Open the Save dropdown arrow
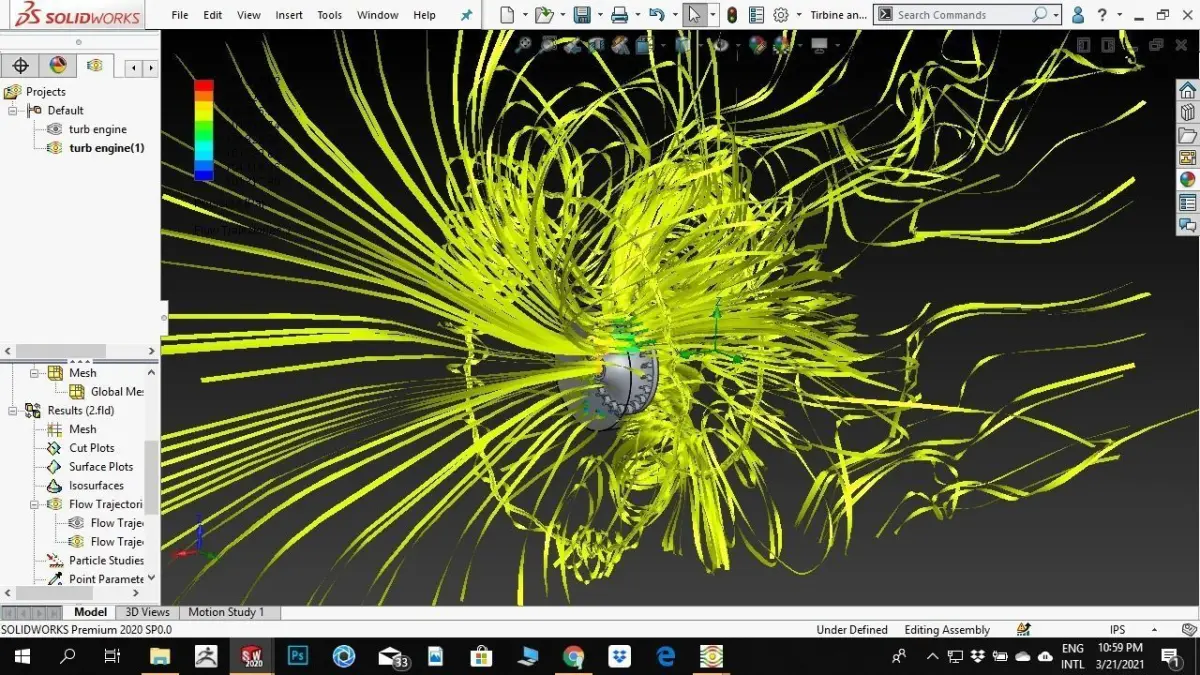 [x=598, y=15]
